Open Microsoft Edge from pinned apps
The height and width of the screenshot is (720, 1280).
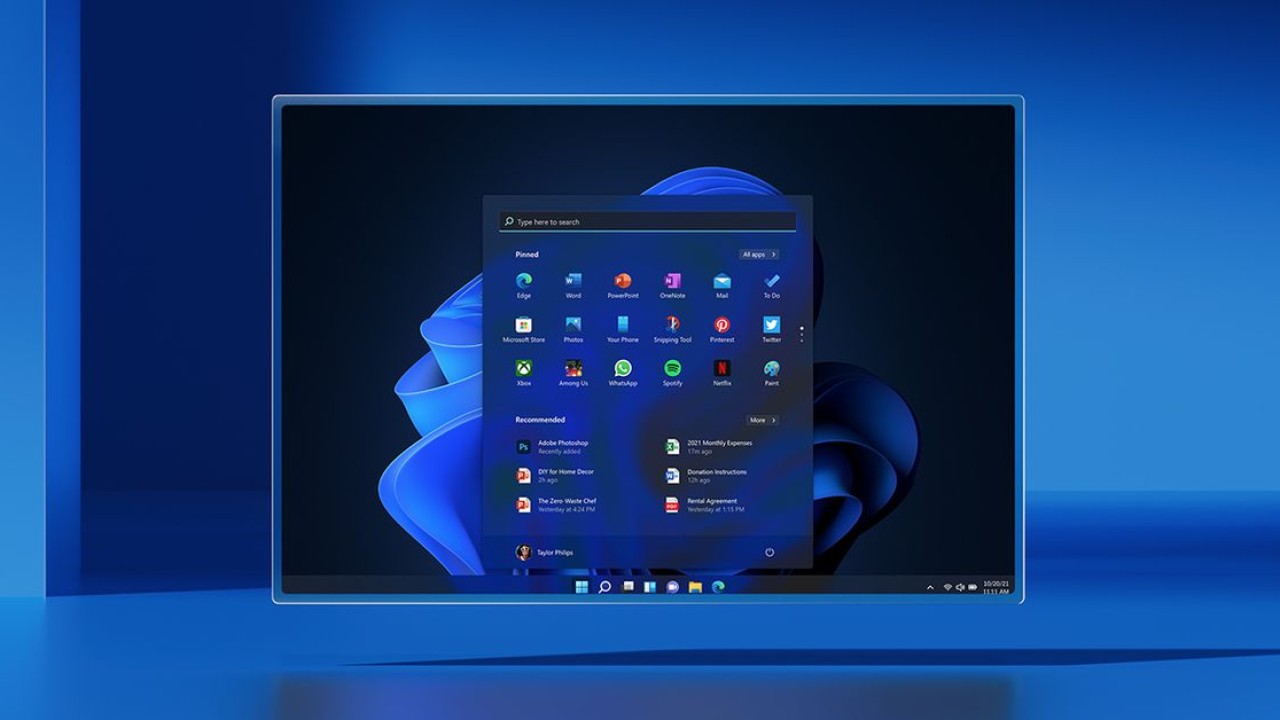523,282
